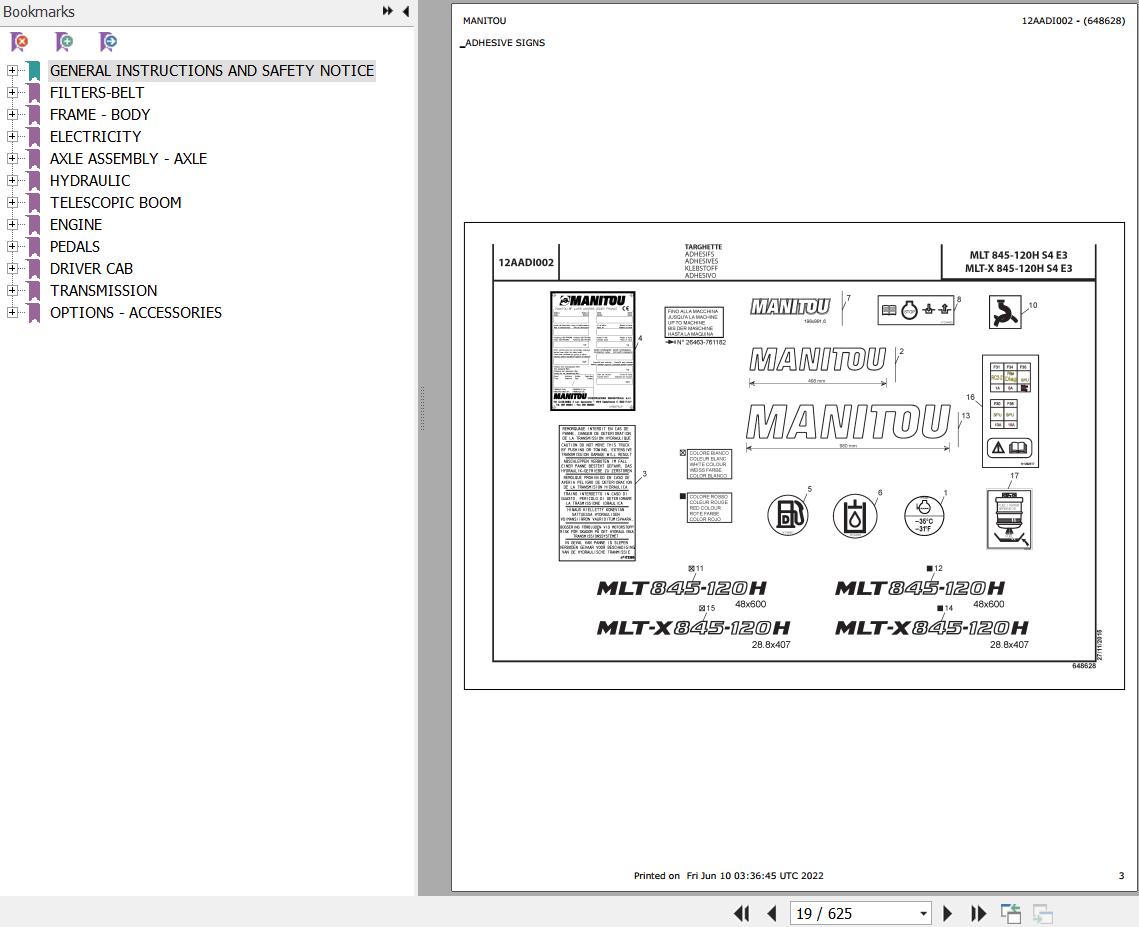
Task: Collapse the Bookmarks panel arrow
Action: point(405,11)
